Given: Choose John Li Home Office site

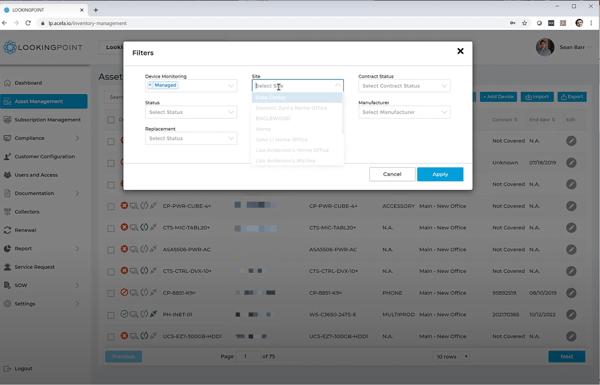Looking at the screenshot, I should [x=297, y=140].
